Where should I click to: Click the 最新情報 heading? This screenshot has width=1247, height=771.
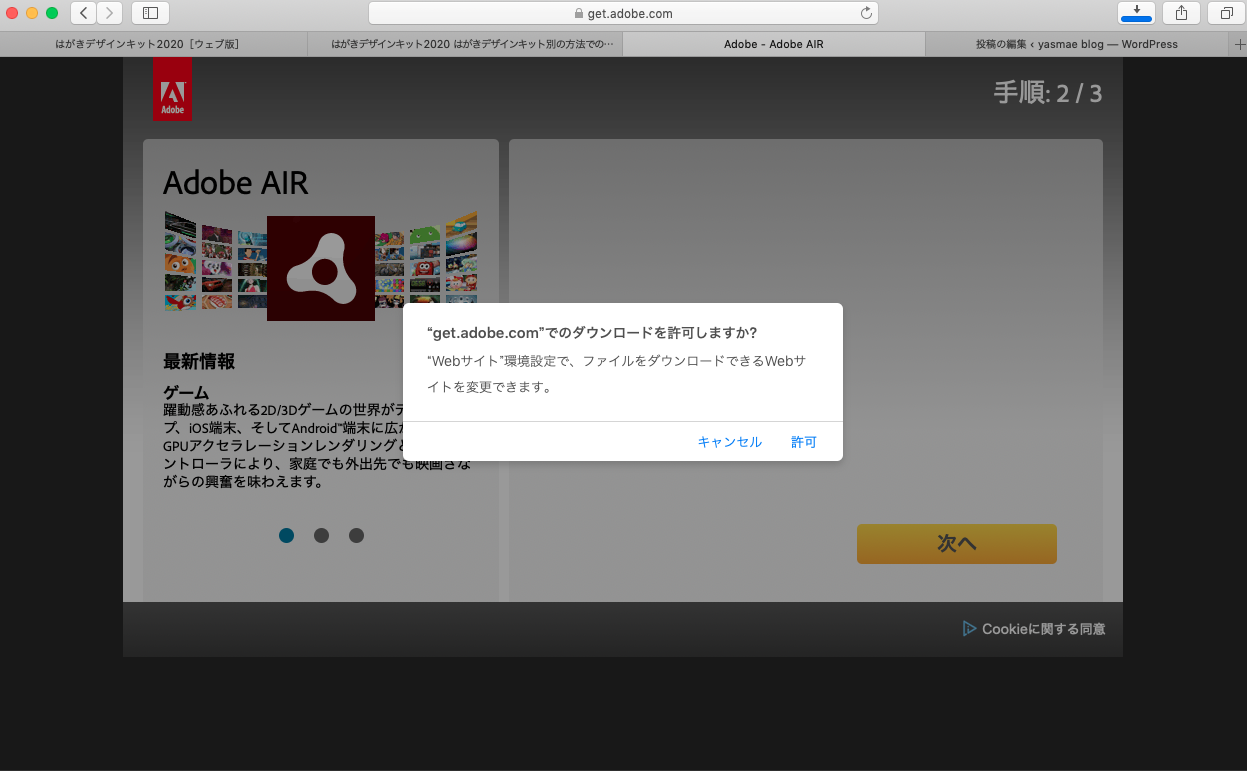pyautogui.click(x=199, y=362)
